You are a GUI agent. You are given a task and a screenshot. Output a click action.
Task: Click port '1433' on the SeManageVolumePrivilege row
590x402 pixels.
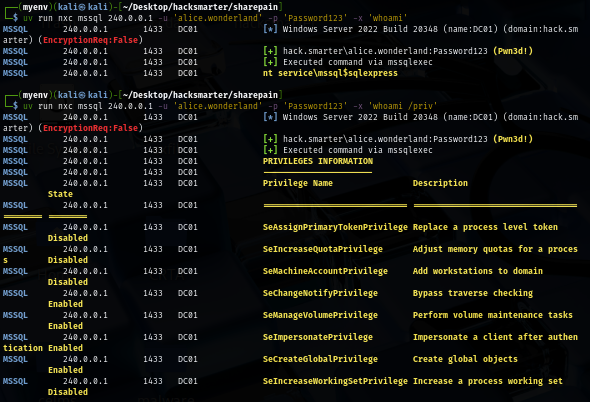[153, 315]
